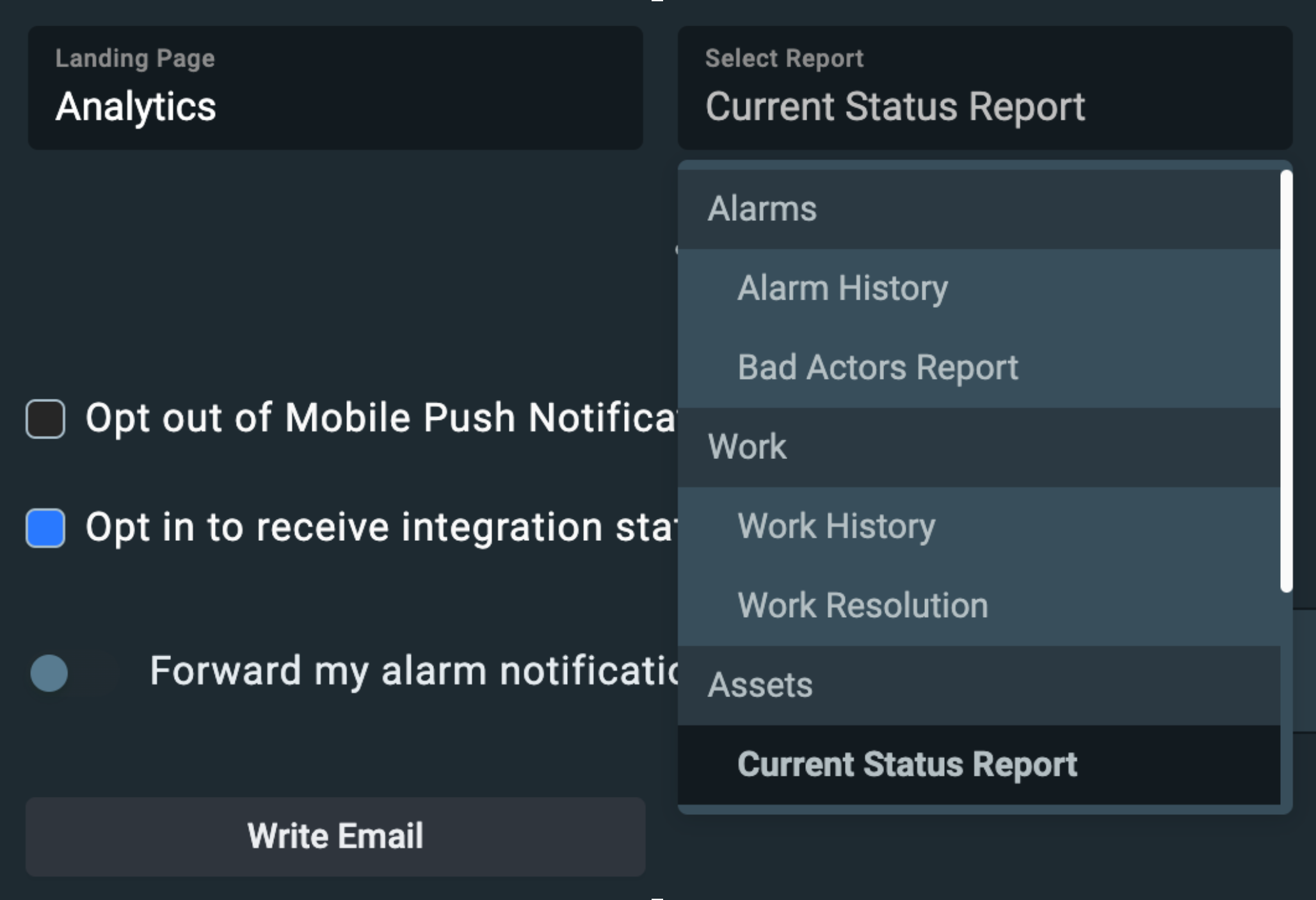Select the highlighted Current Status Report list item
Screen dimensions: 1316x900
(906, 764)
